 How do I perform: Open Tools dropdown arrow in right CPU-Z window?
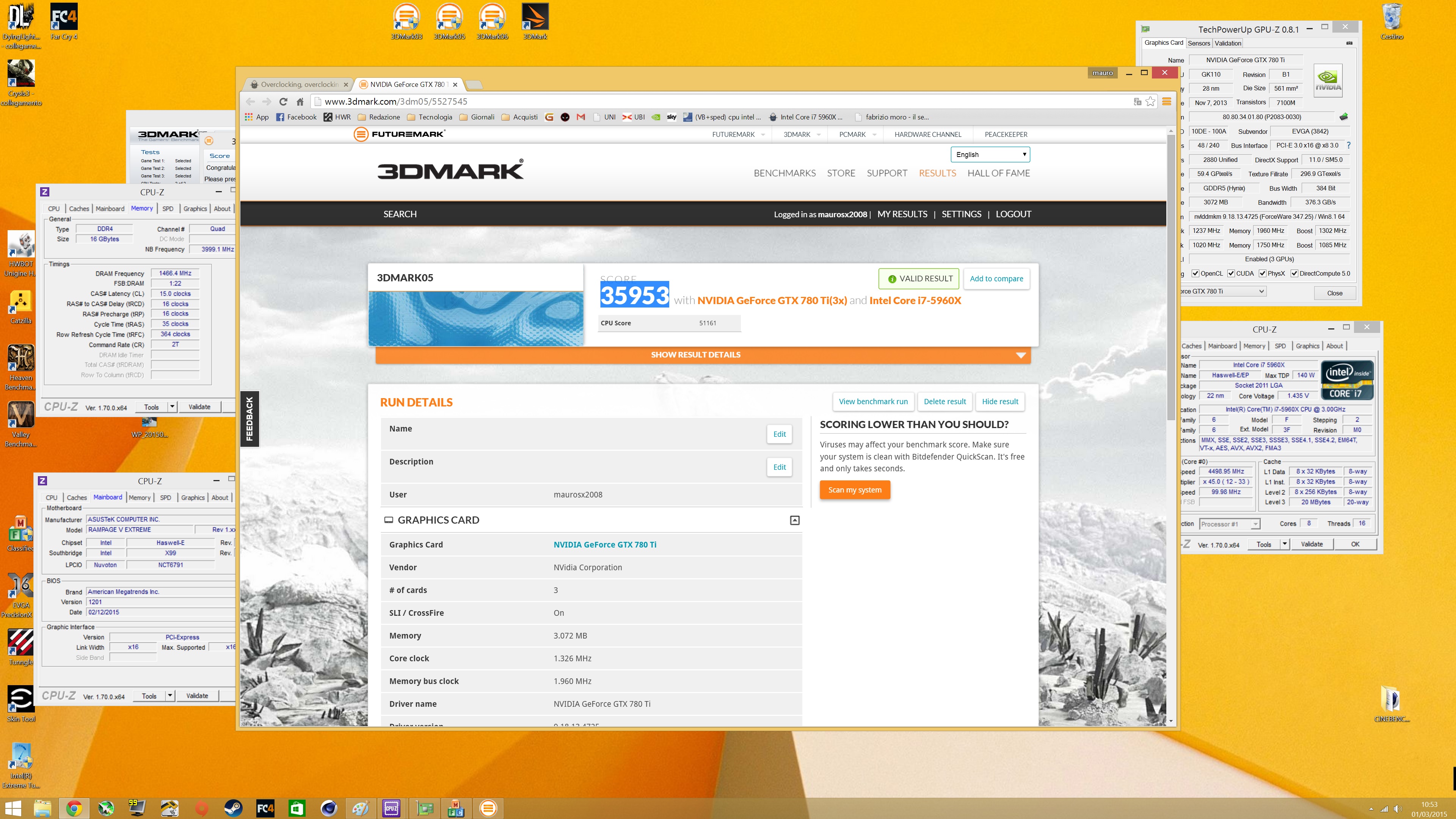(x=1284, y=544)
